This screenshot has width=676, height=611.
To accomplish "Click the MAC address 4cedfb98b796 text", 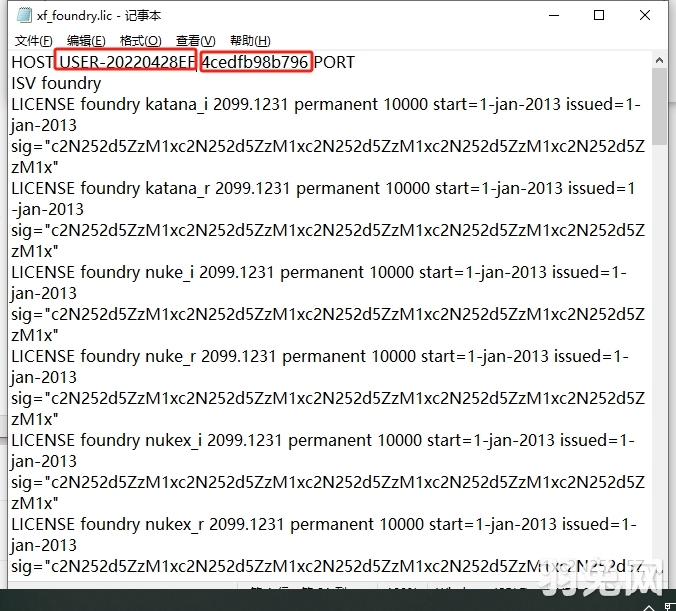I will tap(256, 62).
